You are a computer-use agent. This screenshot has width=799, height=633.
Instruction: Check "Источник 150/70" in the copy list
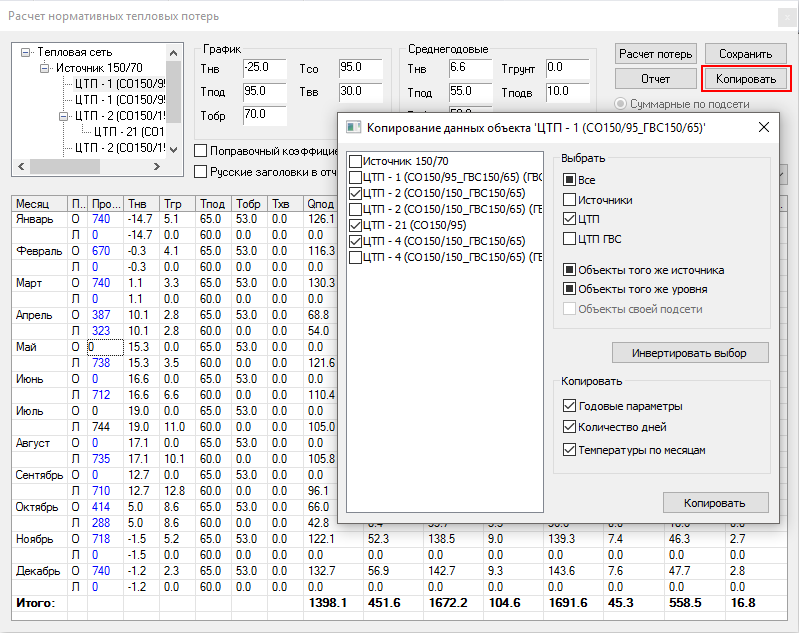coord(355,162)
